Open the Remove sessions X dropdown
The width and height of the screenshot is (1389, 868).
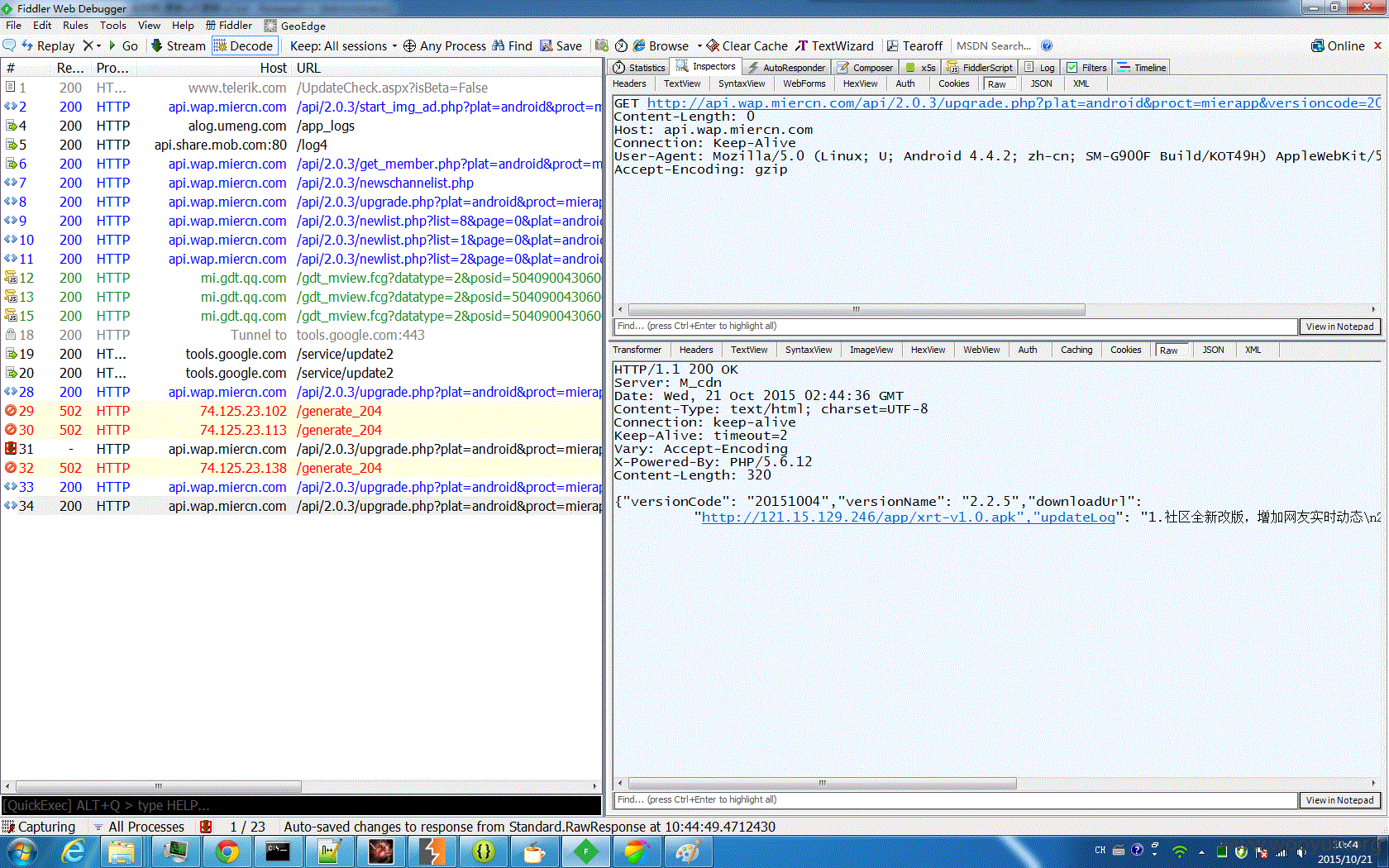pyautogui.click(x=92, y=45)
